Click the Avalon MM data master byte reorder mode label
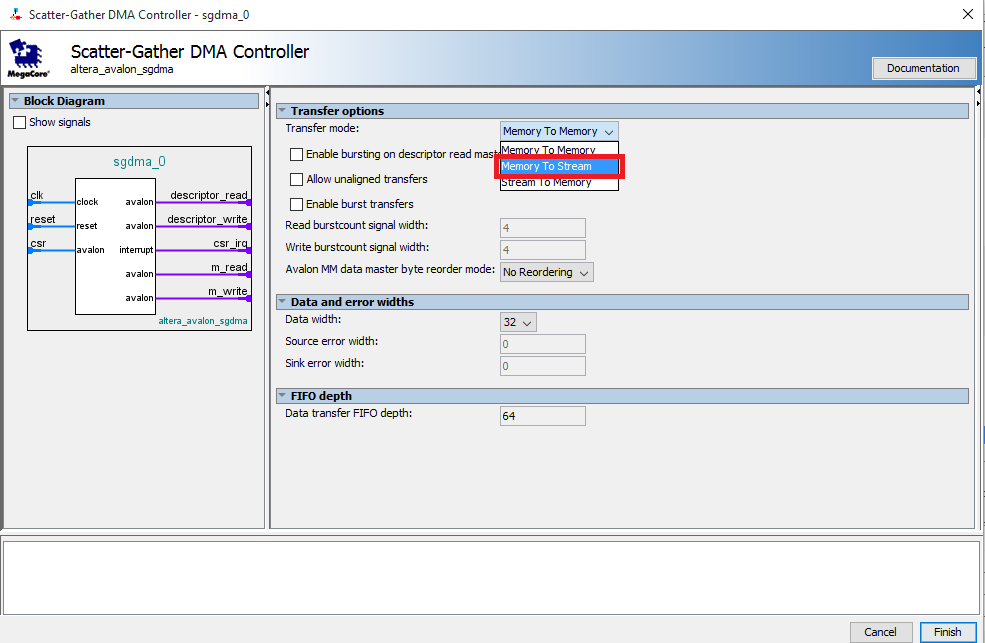 click(390, 269)
